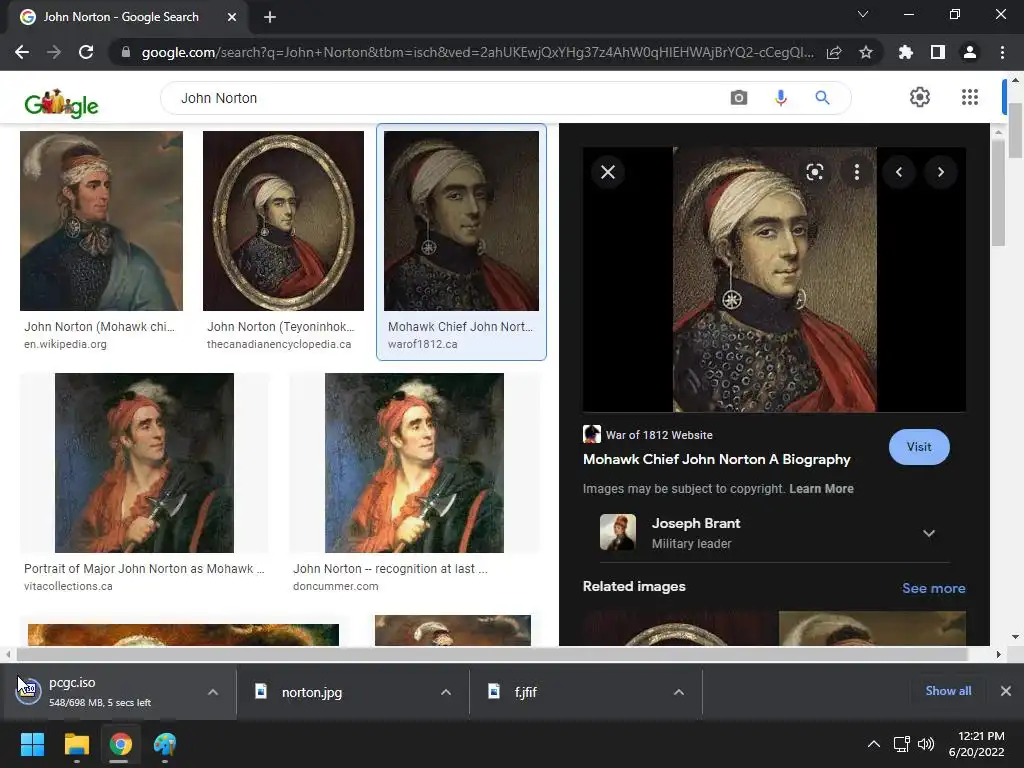The image size is (1024, 768).
Task: Open Chrome profile avatar menu
Action: click(970, 52)
